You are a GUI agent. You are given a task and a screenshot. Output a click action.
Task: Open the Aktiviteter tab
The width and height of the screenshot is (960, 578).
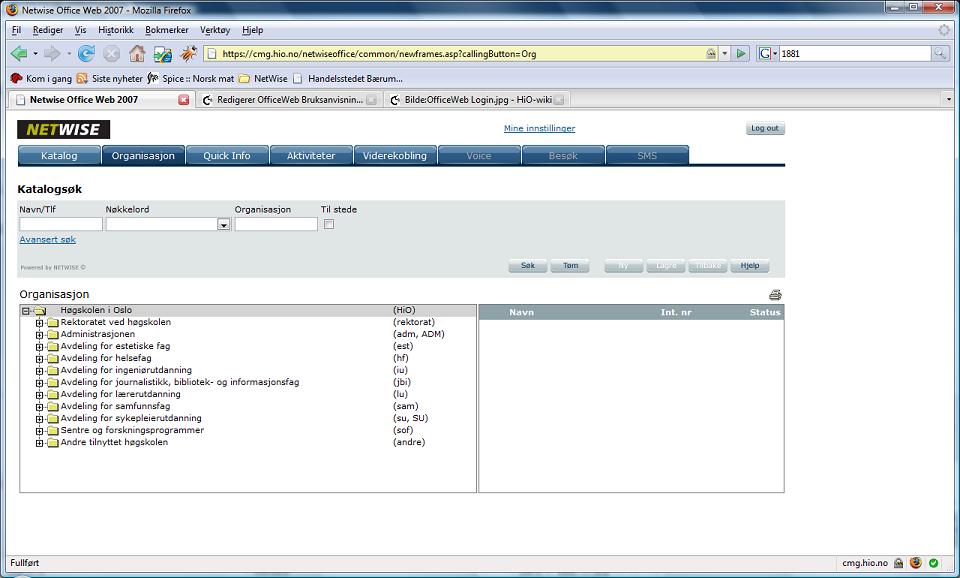311,156
